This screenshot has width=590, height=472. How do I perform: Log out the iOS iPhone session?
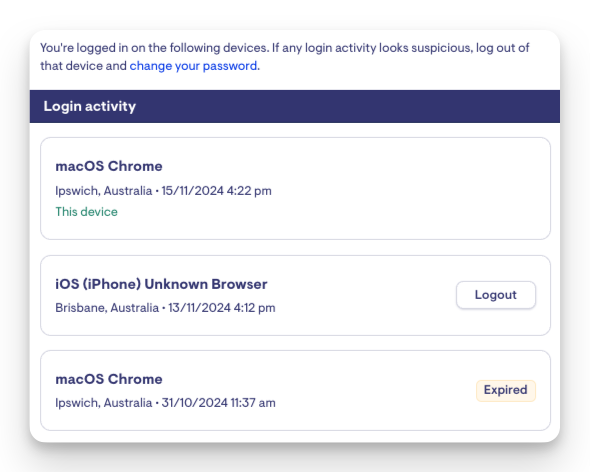(496, 295)
